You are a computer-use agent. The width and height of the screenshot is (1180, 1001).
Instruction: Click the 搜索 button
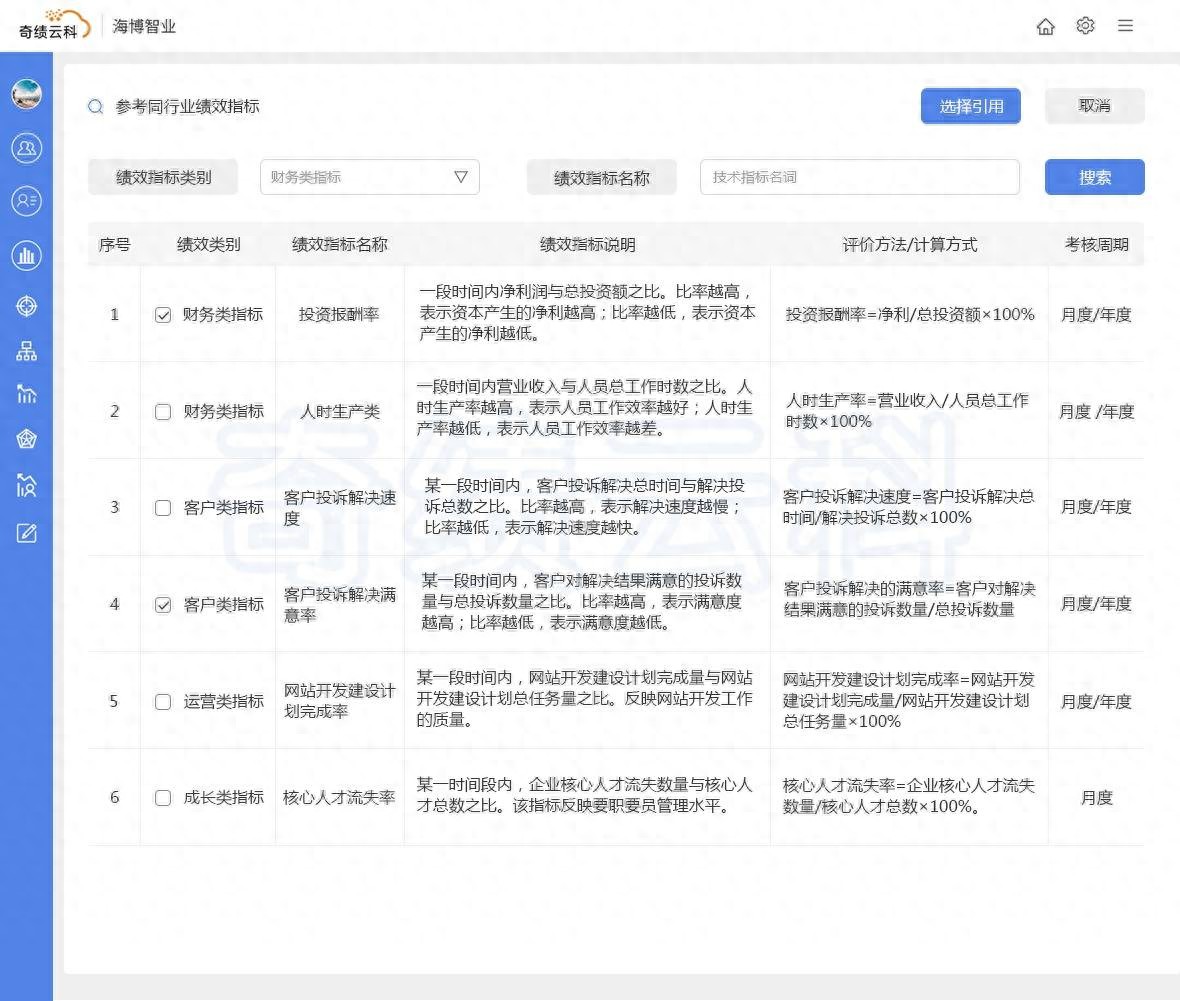point(1094,177)
